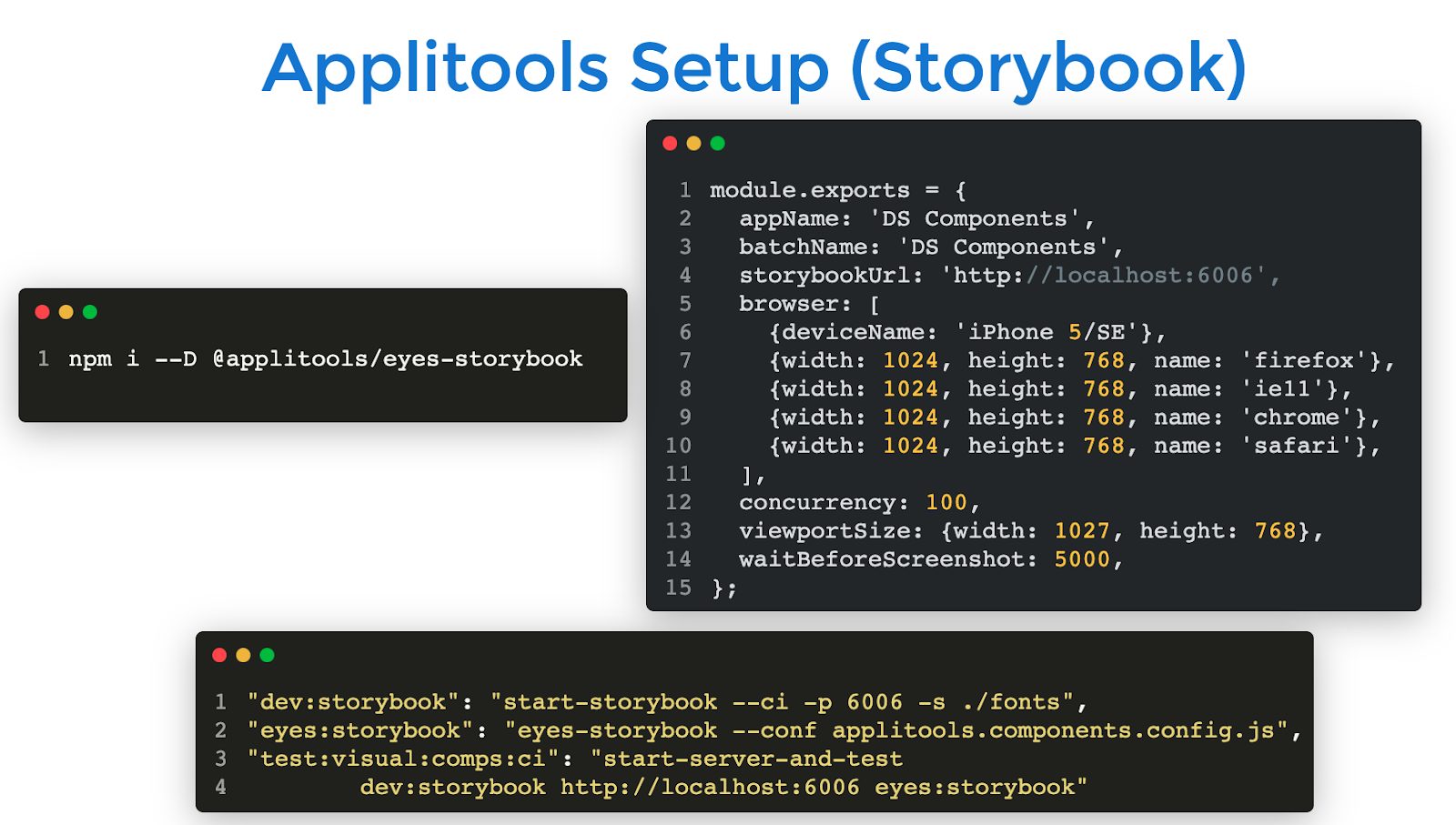Click the 'Applitools Setup (Storybook)' slide title

pos(754,68)
